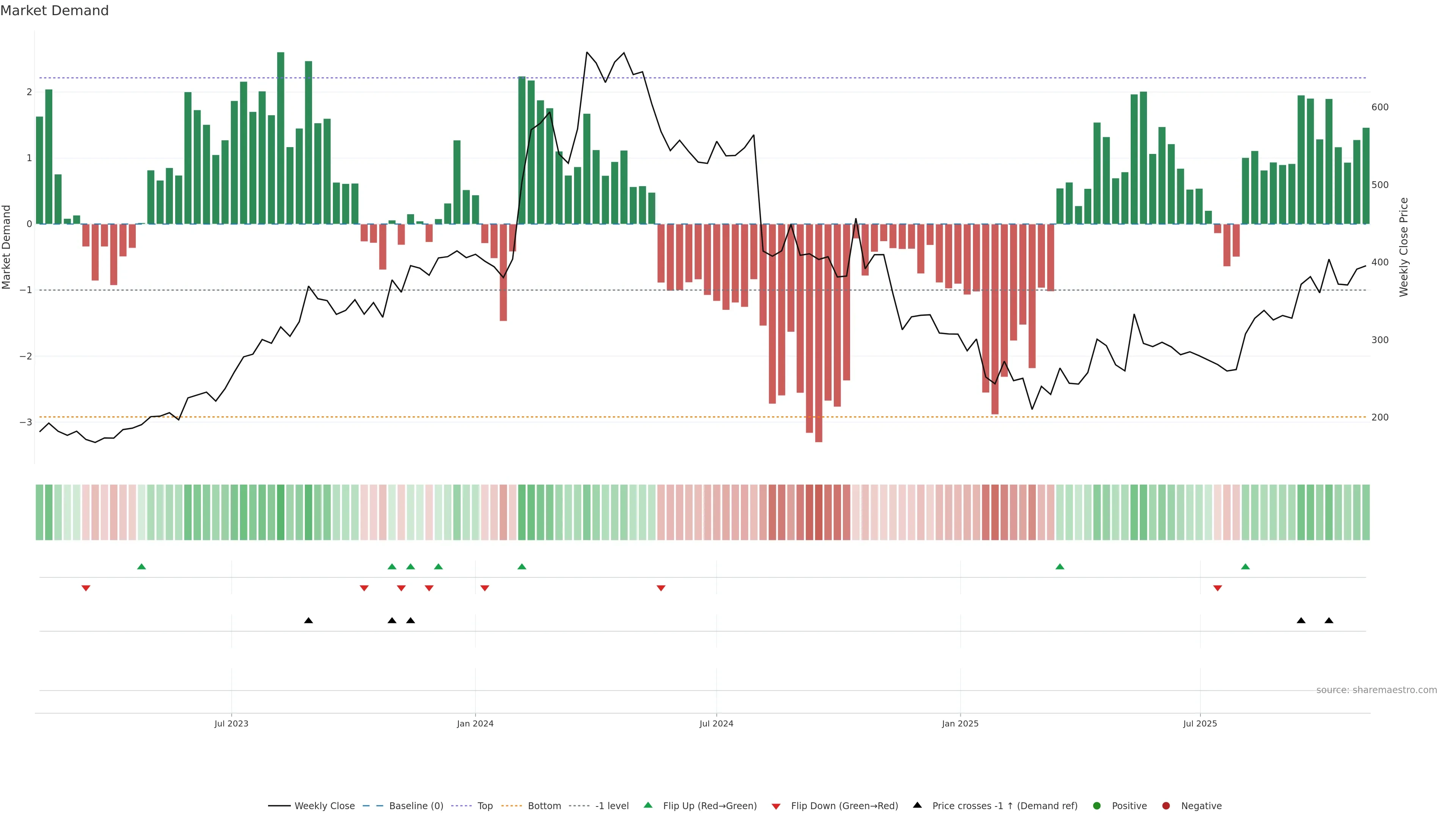Click the Weekly Close Price axis title
The width and height of the screenshot is (1456, 819).
tap(1404, 247)
